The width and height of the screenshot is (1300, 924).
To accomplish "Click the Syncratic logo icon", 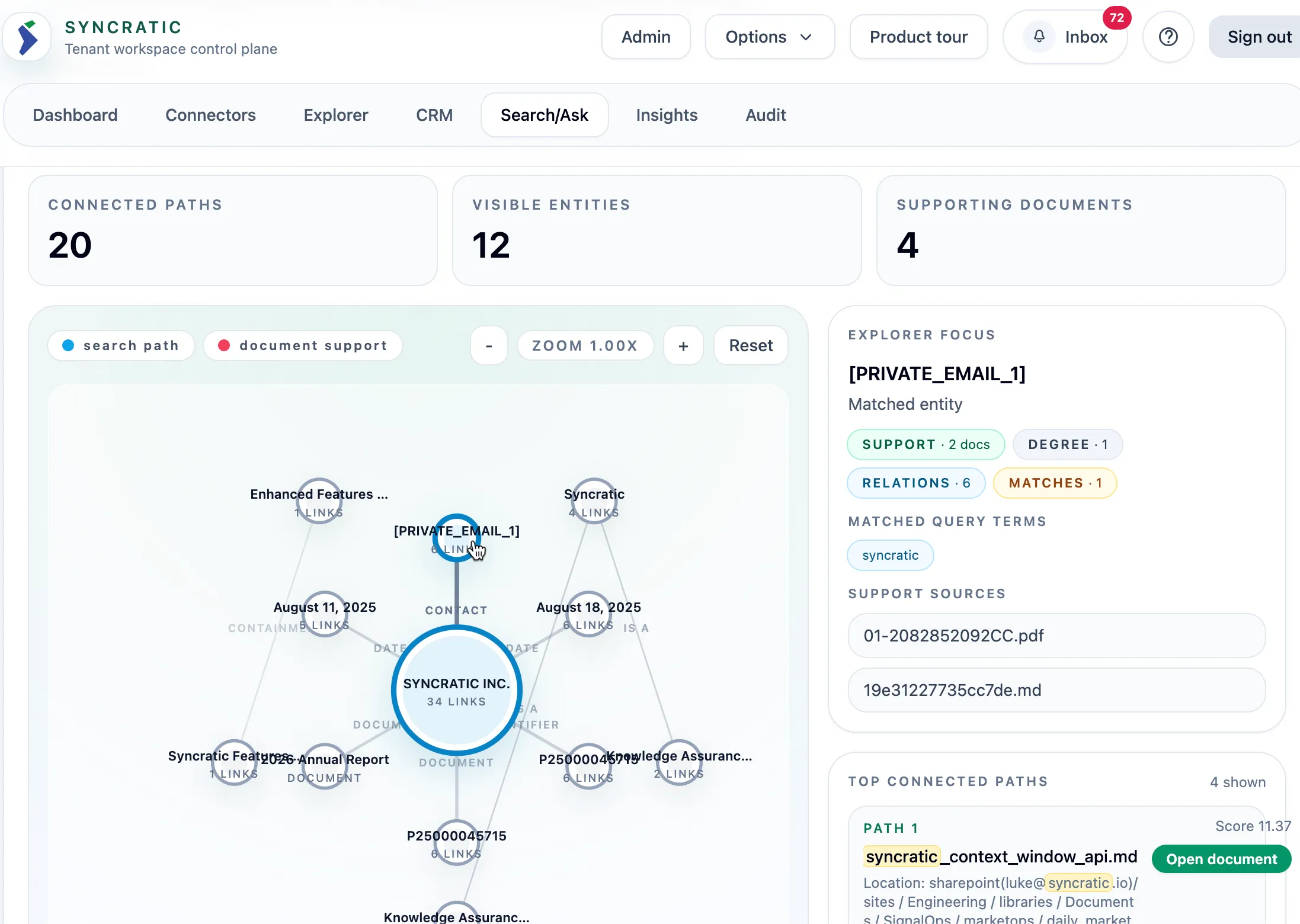I will [x=27, y=37].
